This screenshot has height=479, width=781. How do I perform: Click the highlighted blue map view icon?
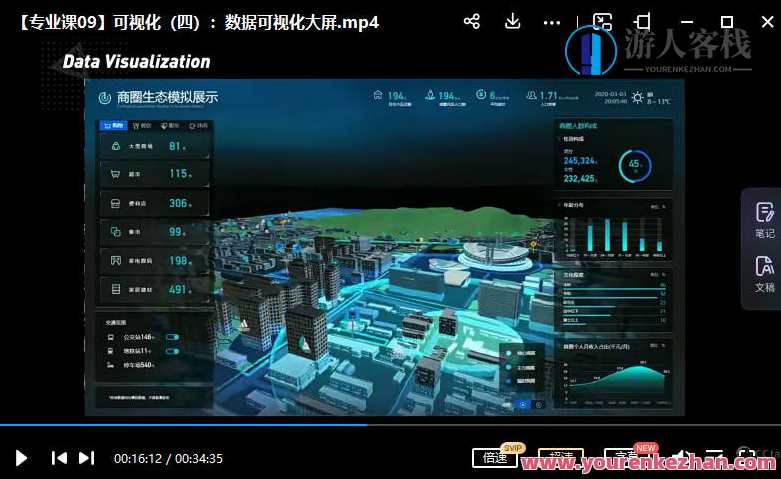pyautogui.click(x=522, y=405)
